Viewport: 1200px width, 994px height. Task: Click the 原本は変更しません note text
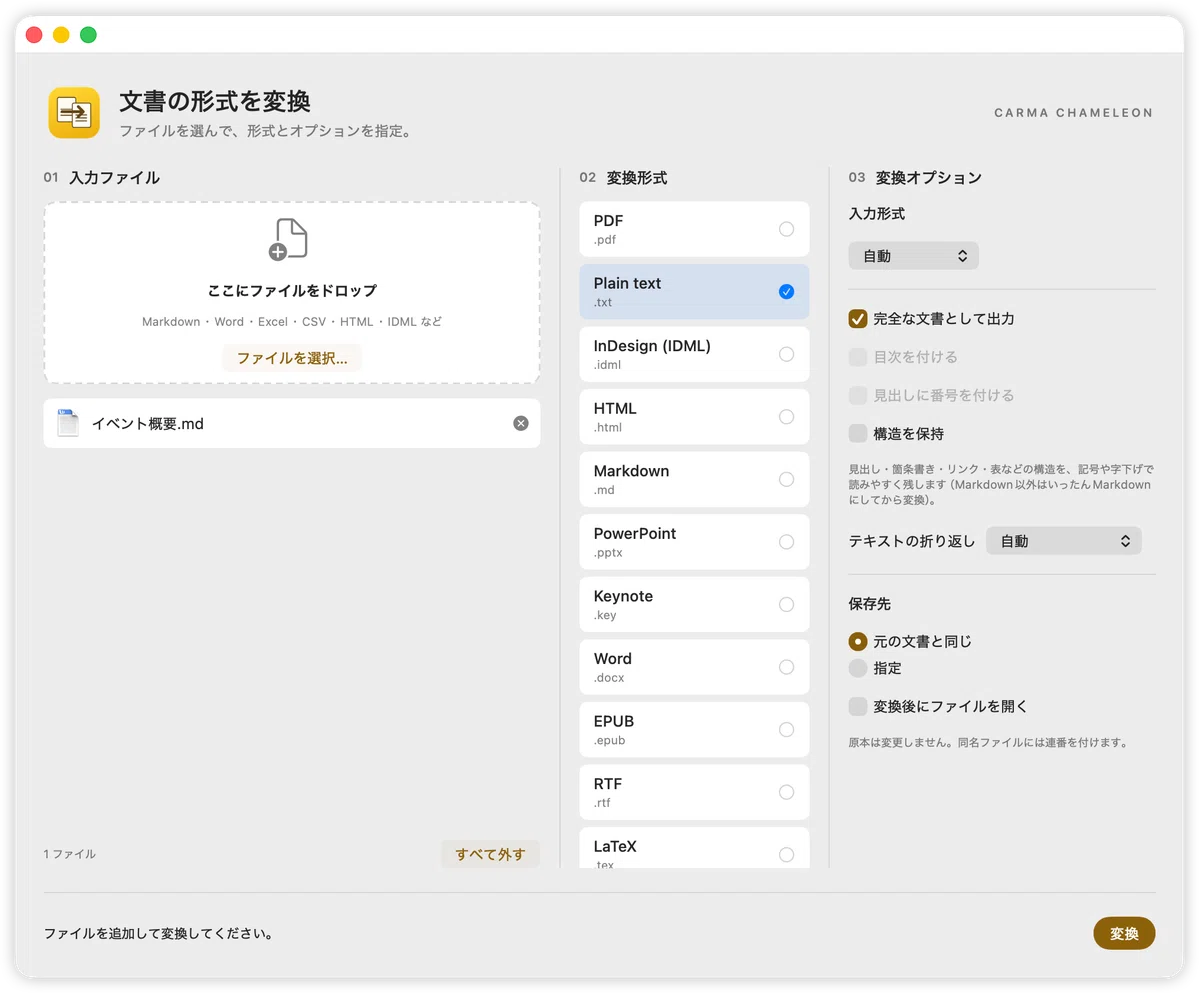[x=989, y=742]
